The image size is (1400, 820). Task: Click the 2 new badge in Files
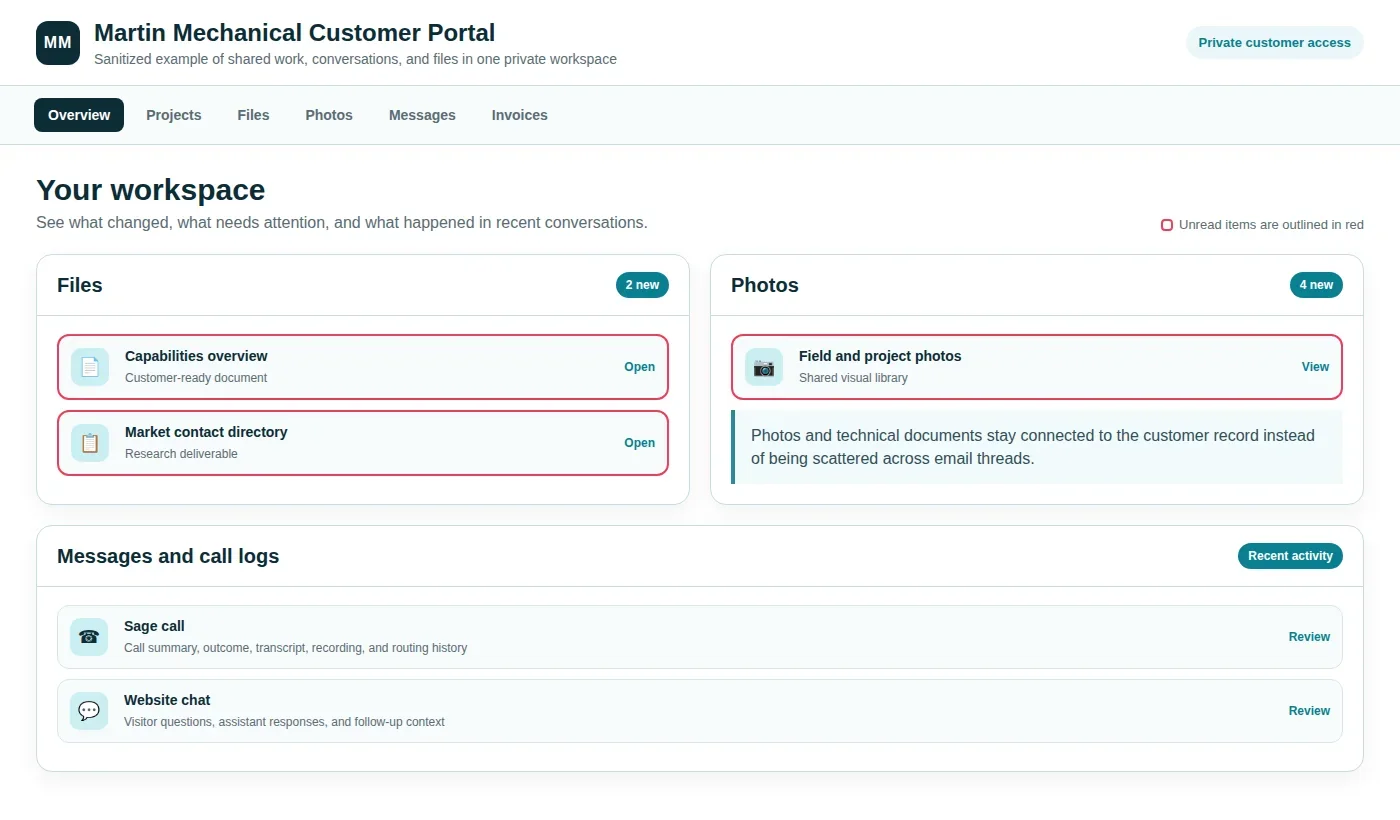(642, 285)
